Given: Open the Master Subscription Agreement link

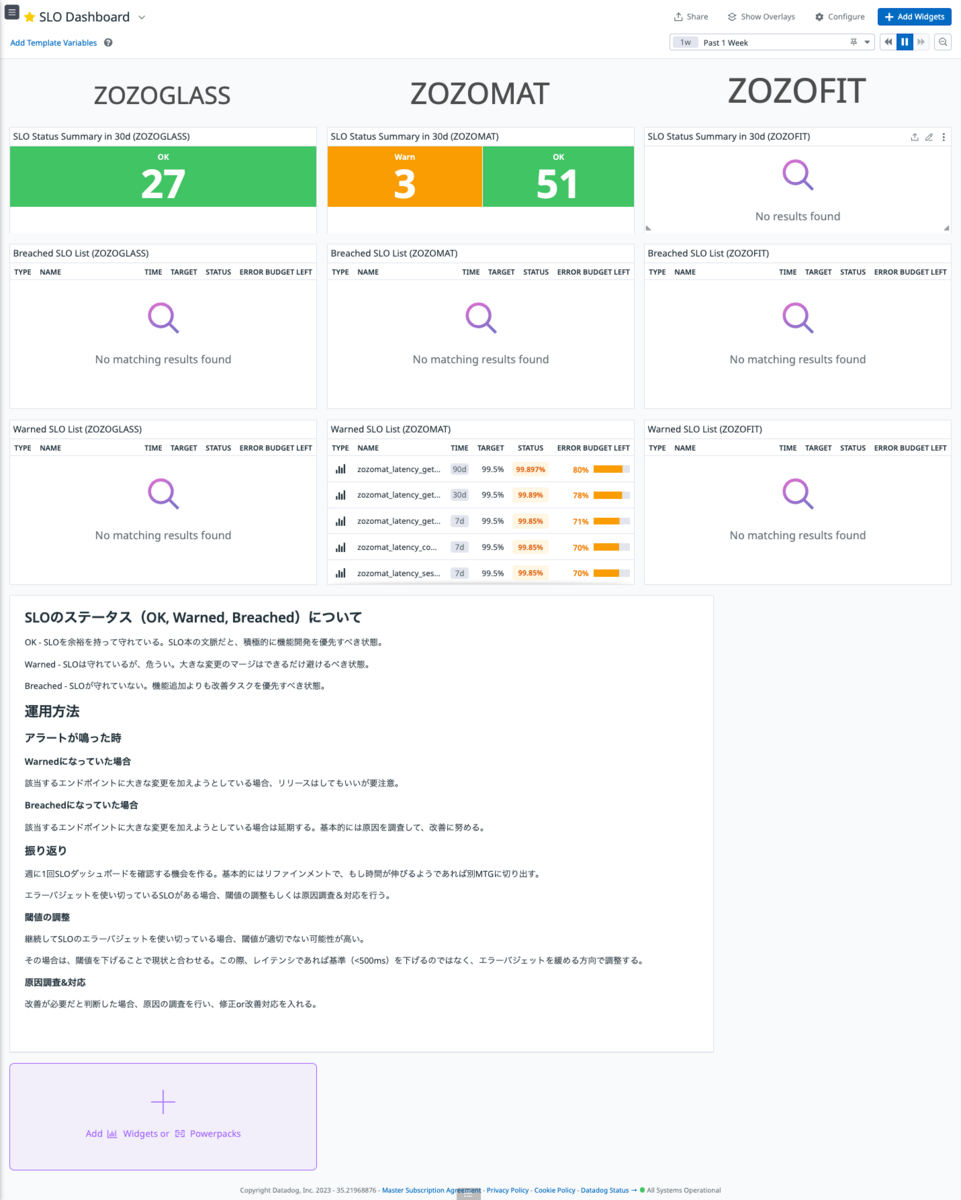Looking at the screenshot, I should [431, 1190].
